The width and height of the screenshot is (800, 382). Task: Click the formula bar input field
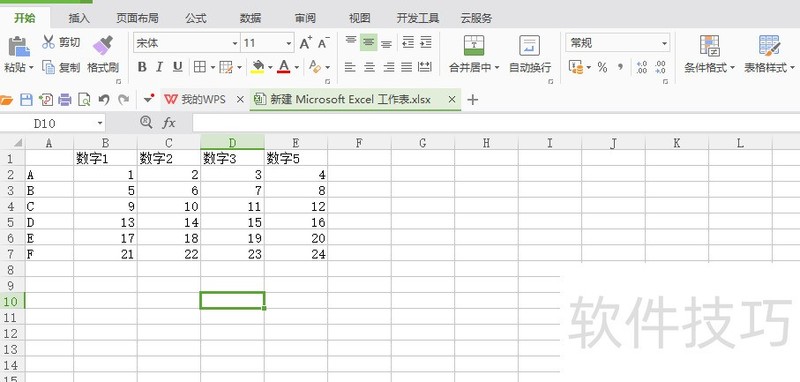click(x=496, y=123)
